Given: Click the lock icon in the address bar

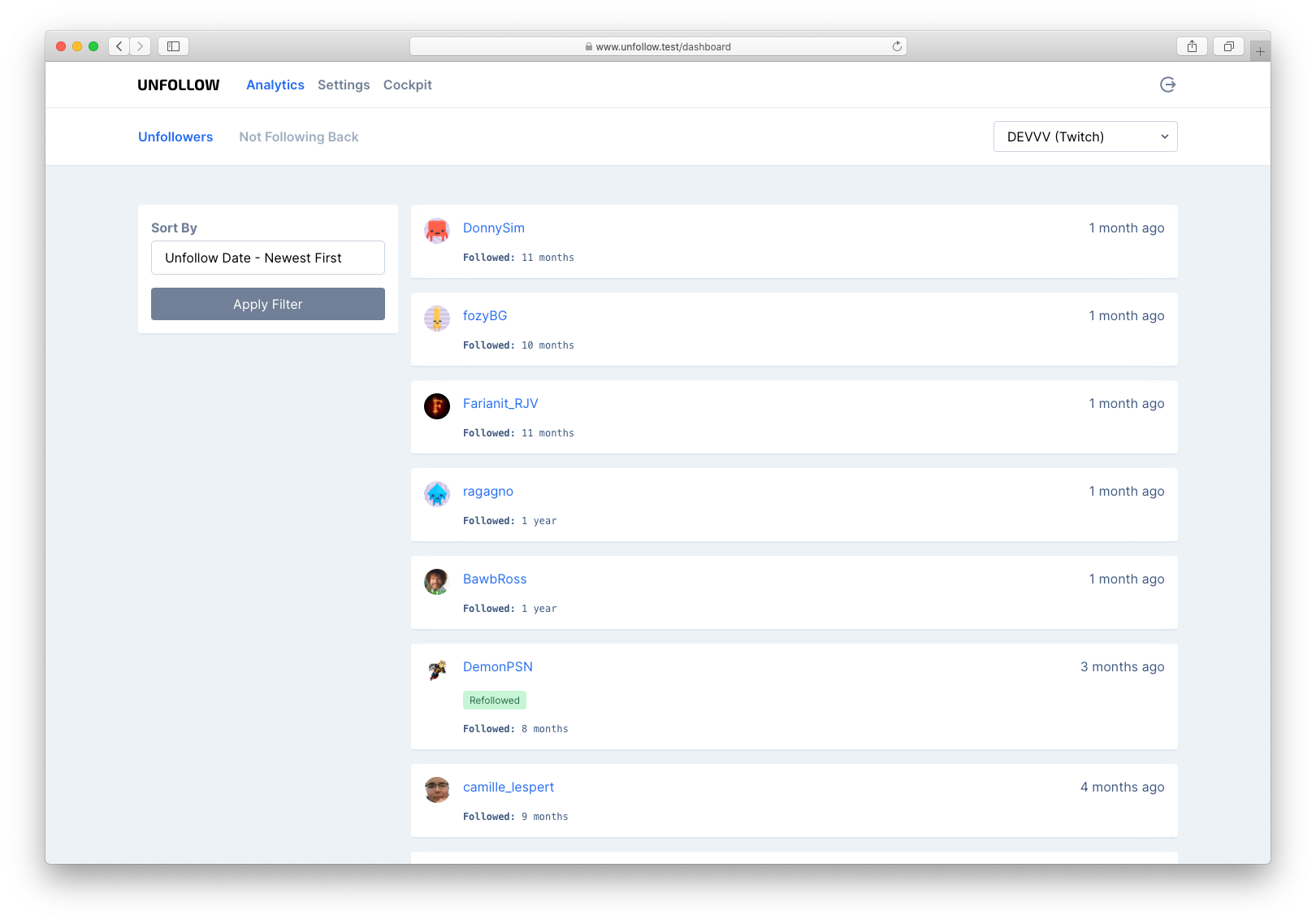Looking at the screenshot, I should pyautogui.click(x=589, y=47).
